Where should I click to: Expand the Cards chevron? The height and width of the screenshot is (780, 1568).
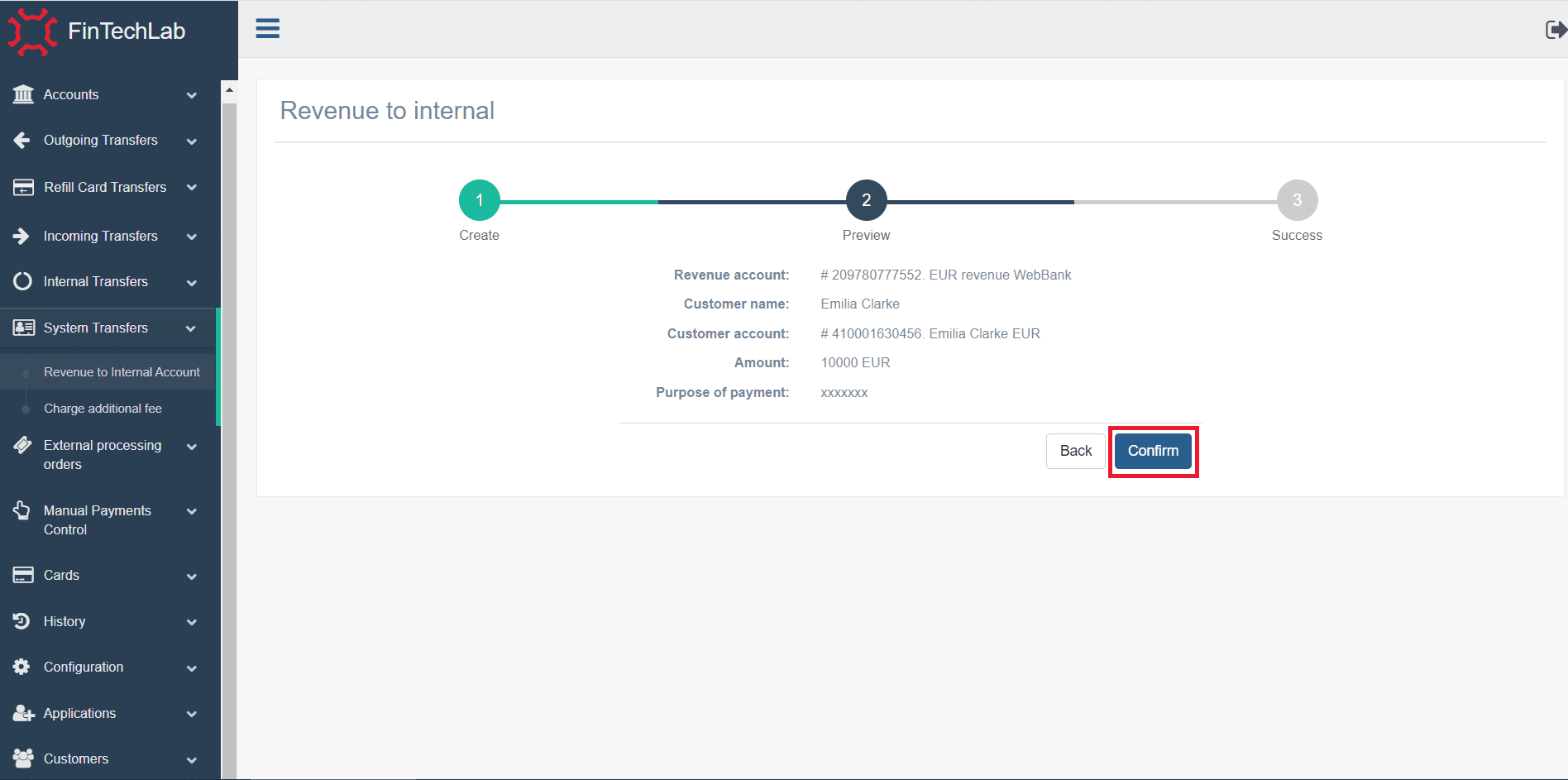tap(192, 576)
